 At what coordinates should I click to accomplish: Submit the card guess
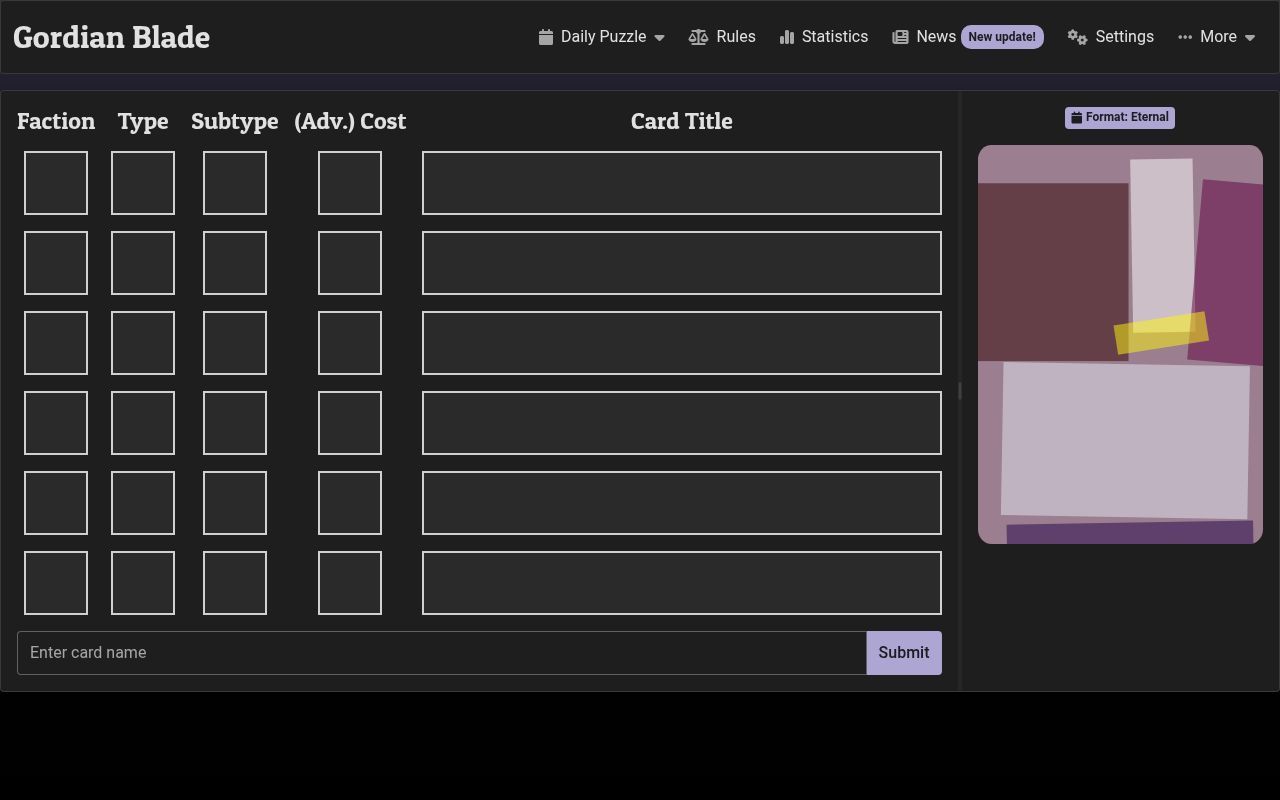point(904,653)
